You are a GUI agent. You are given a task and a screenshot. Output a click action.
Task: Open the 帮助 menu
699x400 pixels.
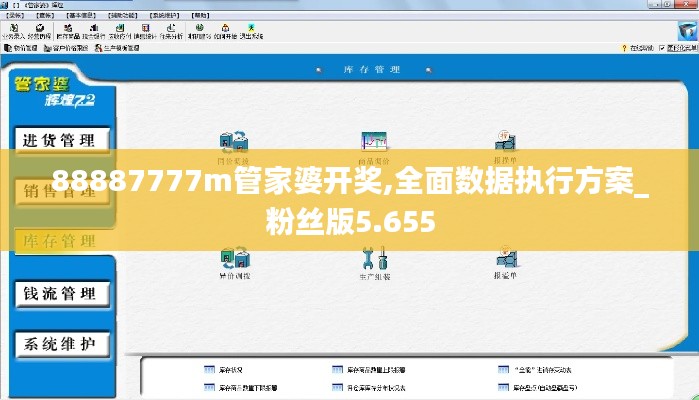click(x=228, y=18)
